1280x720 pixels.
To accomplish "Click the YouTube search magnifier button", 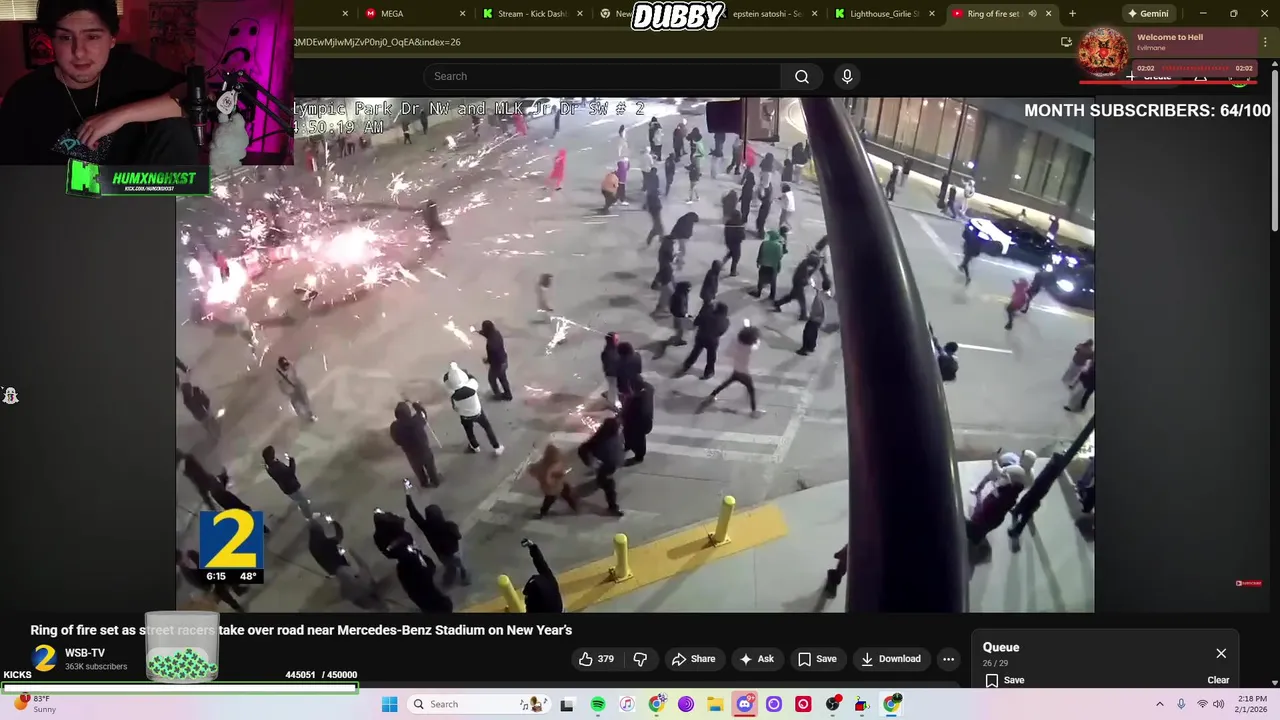I will click(802, 76).
